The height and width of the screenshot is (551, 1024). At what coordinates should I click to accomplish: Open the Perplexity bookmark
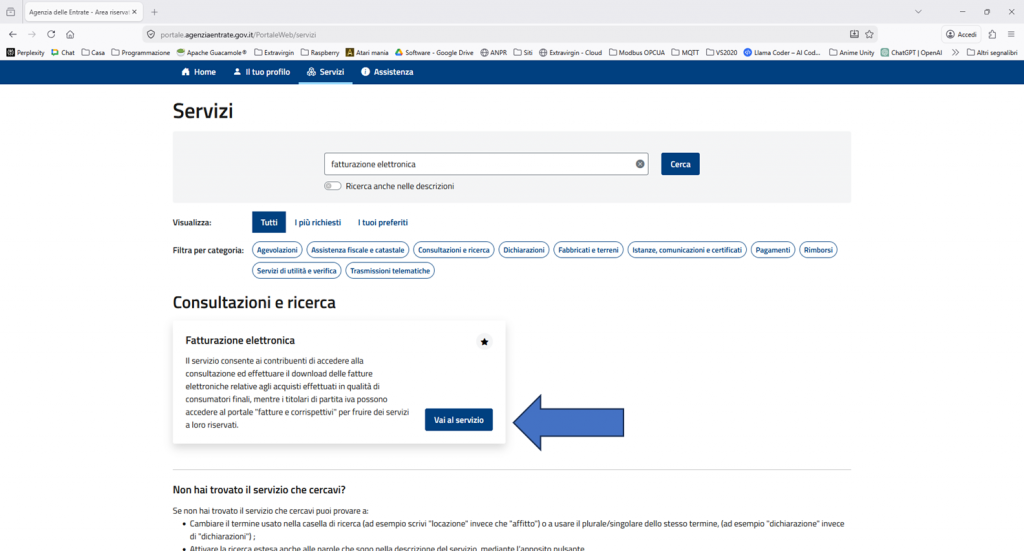(27, 52)
